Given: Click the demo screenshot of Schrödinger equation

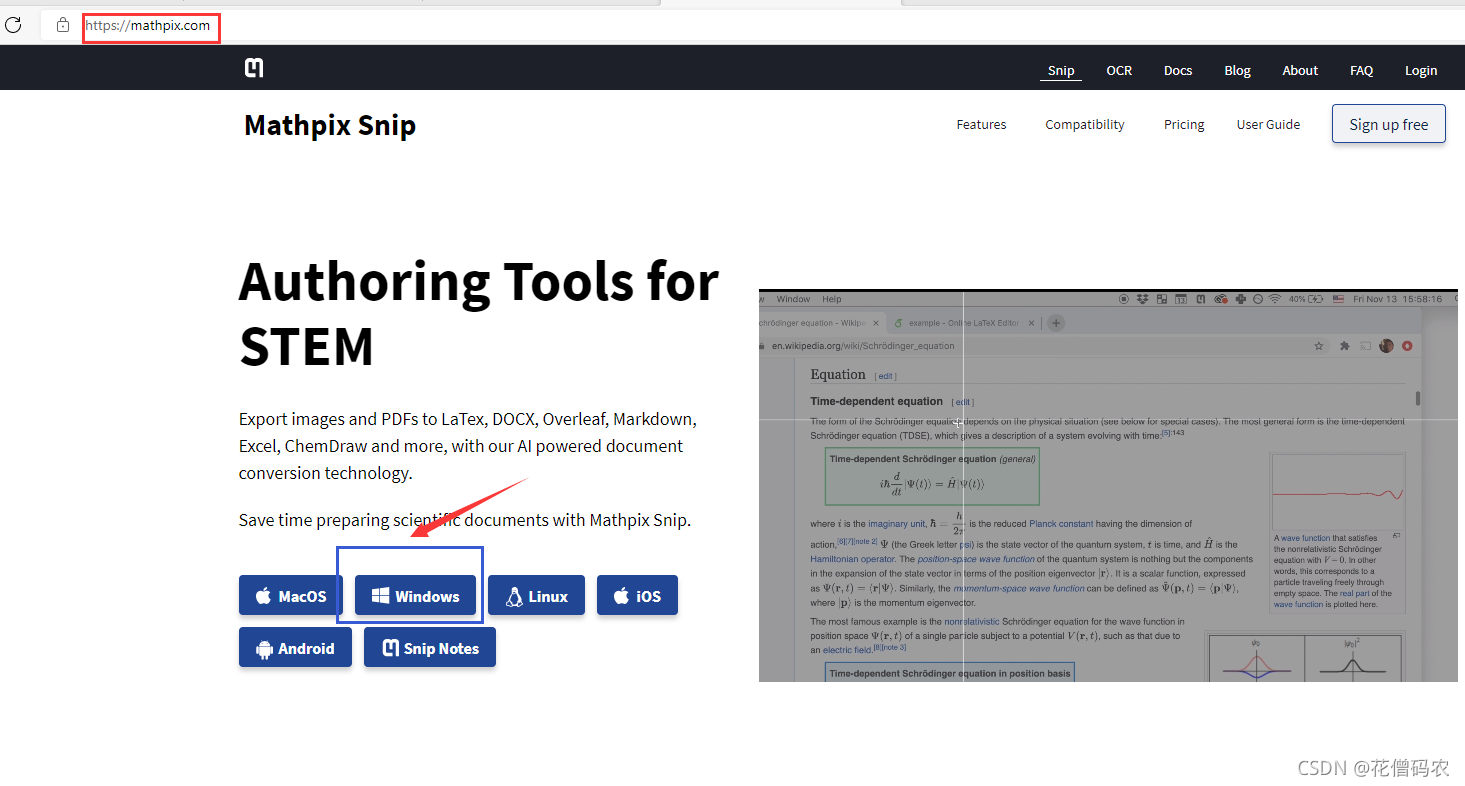Looking at the screenshot, I should (1108, 486).
